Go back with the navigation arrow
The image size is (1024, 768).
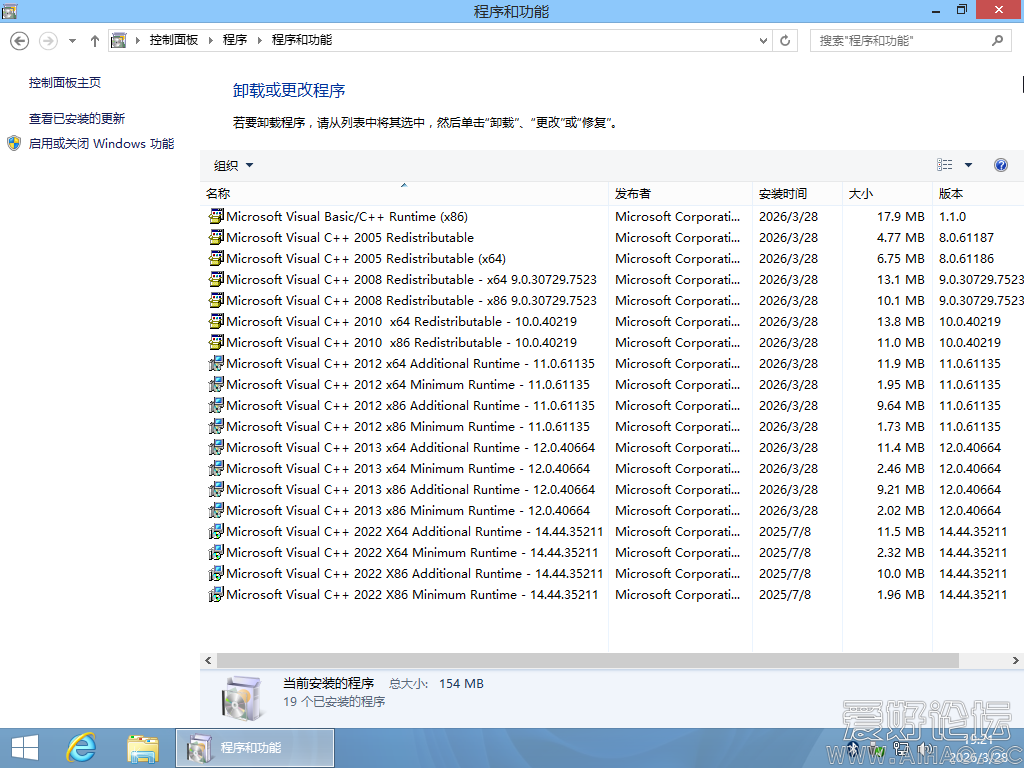click(20, 40)
